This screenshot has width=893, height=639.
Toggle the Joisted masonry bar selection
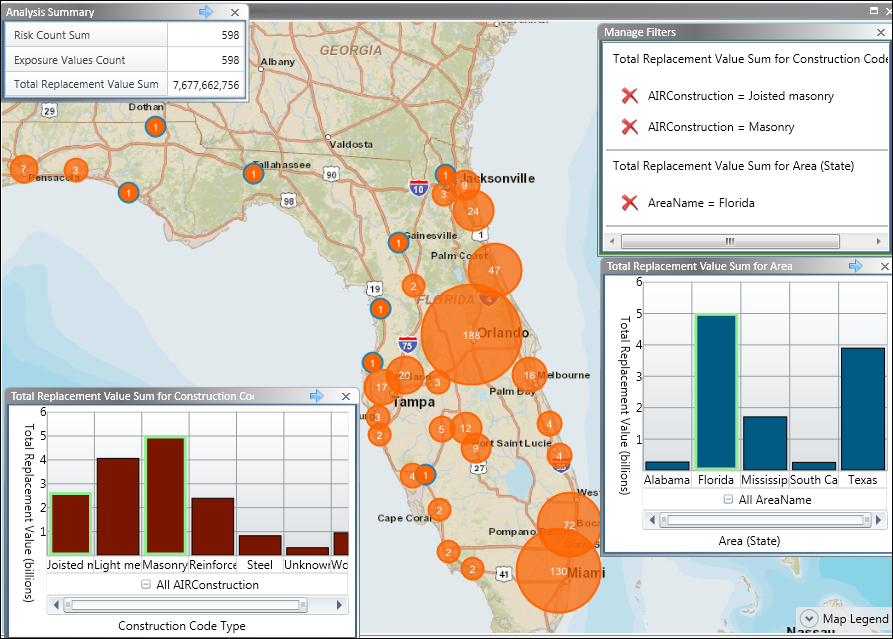70,523
